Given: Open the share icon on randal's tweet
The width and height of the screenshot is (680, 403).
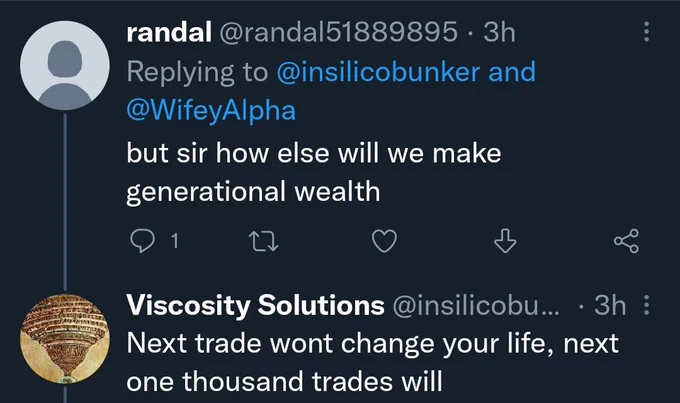Looking at the screenshot, I should tap(626, 241).
